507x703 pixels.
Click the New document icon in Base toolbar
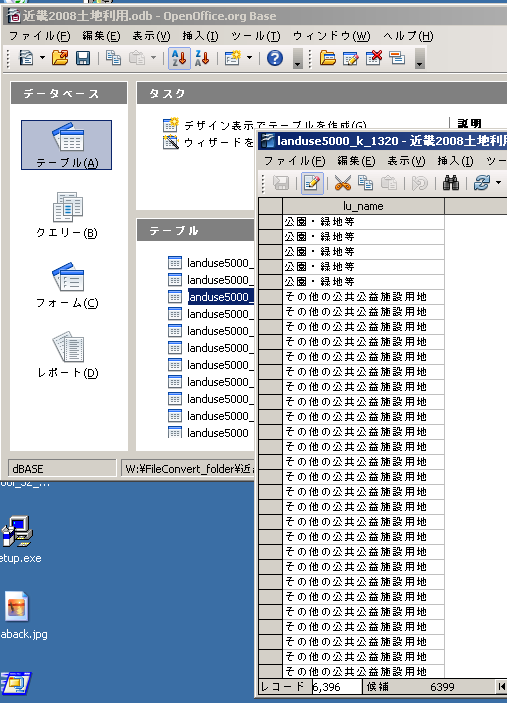[x=26, y=58]
